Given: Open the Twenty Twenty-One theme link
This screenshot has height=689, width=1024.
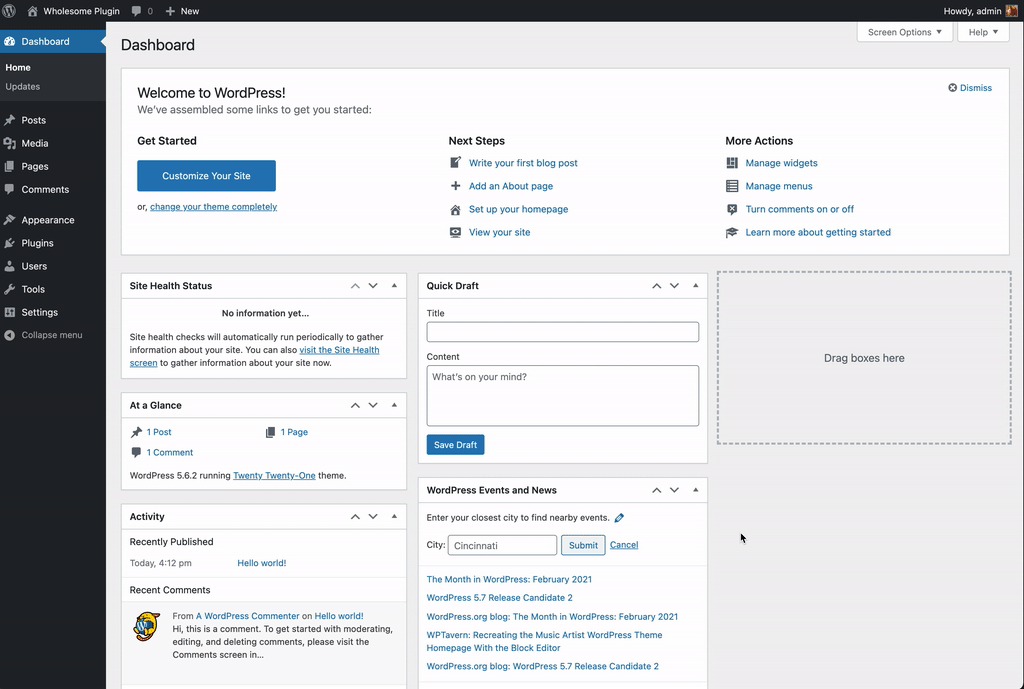Looking at the screenshot, I should 274,475.
